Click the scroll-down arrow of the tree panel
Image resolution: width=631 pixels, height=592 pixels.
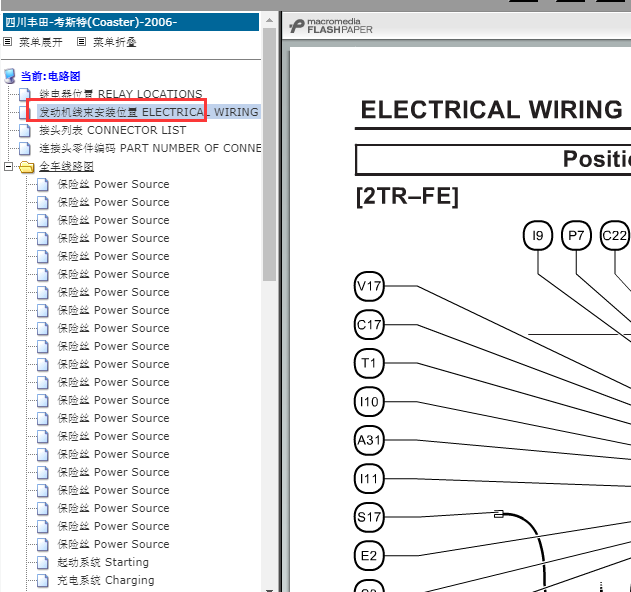point(269,589)
